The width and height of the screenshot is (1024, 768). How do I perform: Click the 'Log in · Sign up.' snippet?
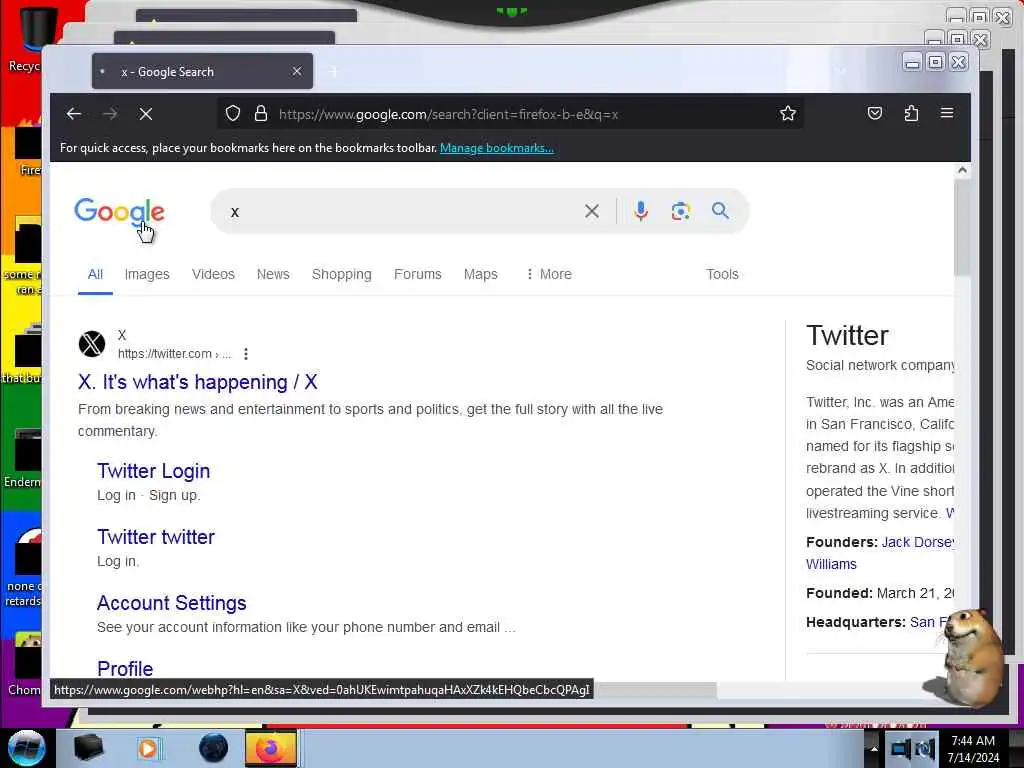tap(148, 495)
